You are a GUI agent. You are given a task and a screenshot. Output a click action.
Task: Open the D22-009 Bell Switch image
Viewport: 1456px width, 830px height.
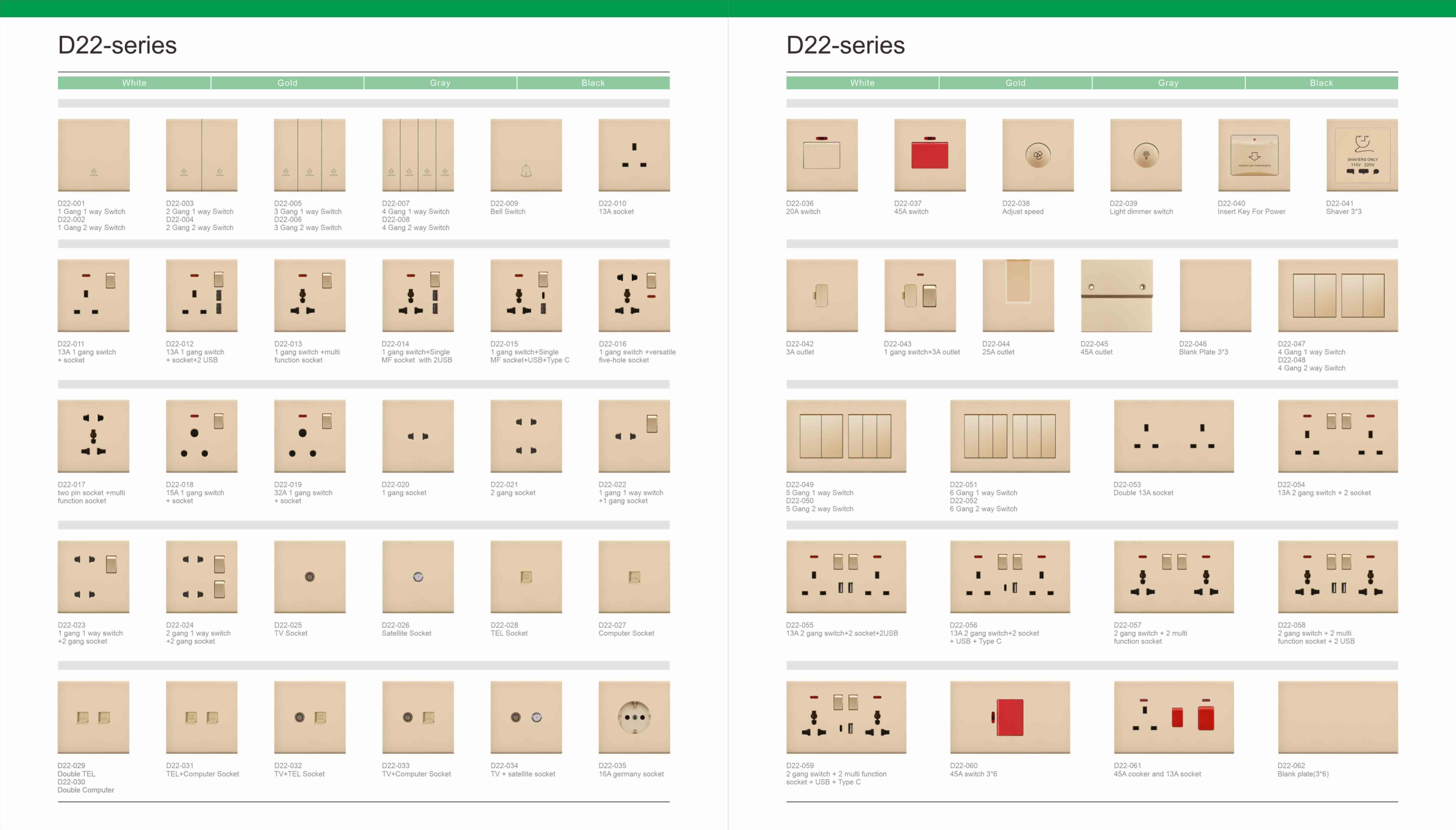pyautogui.click(x=526, y=155)
